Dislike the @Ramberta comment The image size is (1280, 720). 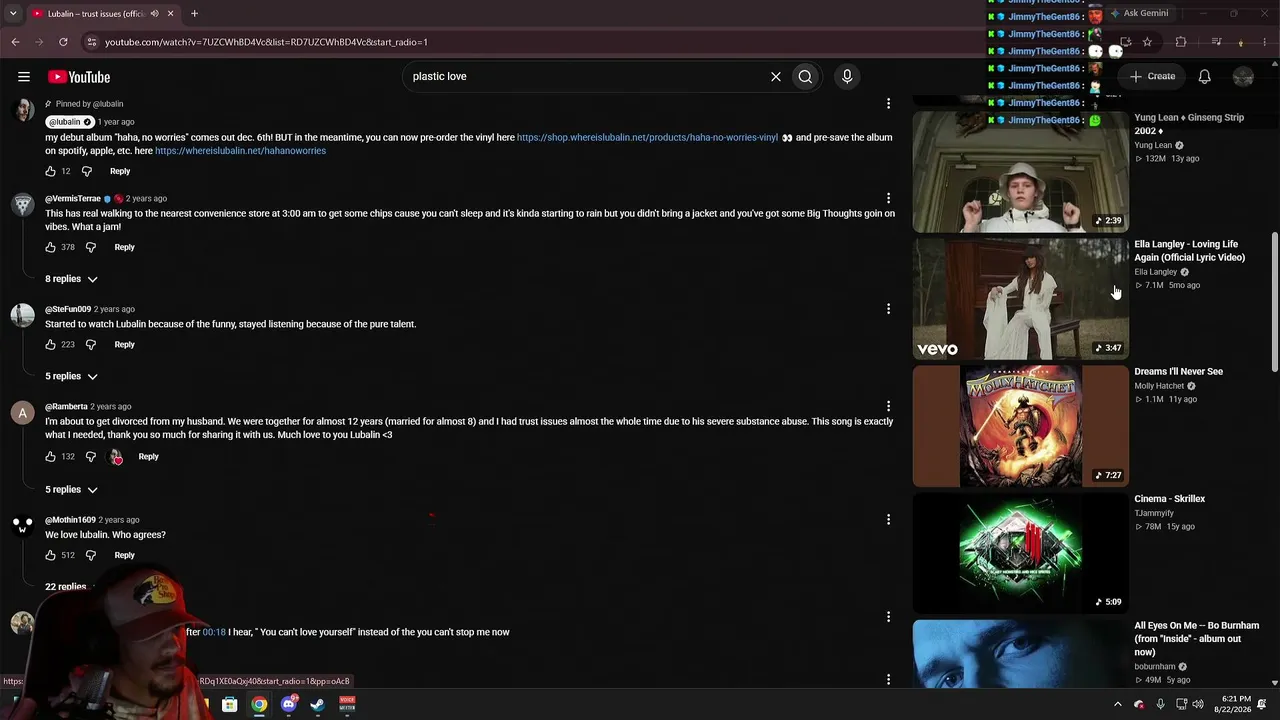pyautogui.click(x=91, y=456)
